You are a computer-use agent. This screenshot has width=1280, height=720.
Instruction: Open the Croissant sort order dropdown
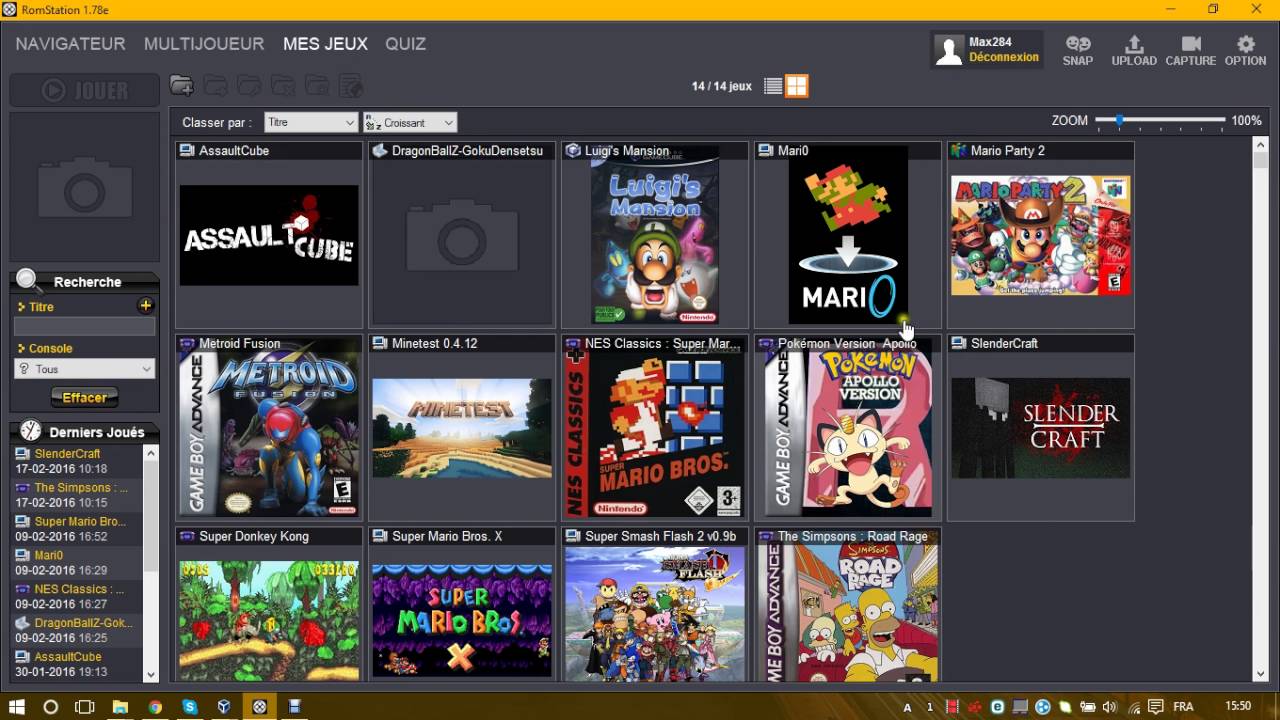click(410, 122)
